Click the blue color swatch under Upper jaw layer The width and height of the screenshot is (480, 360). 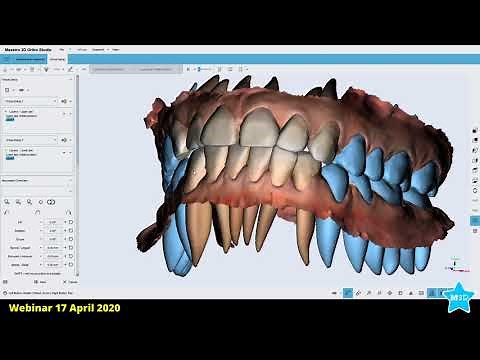10,119
